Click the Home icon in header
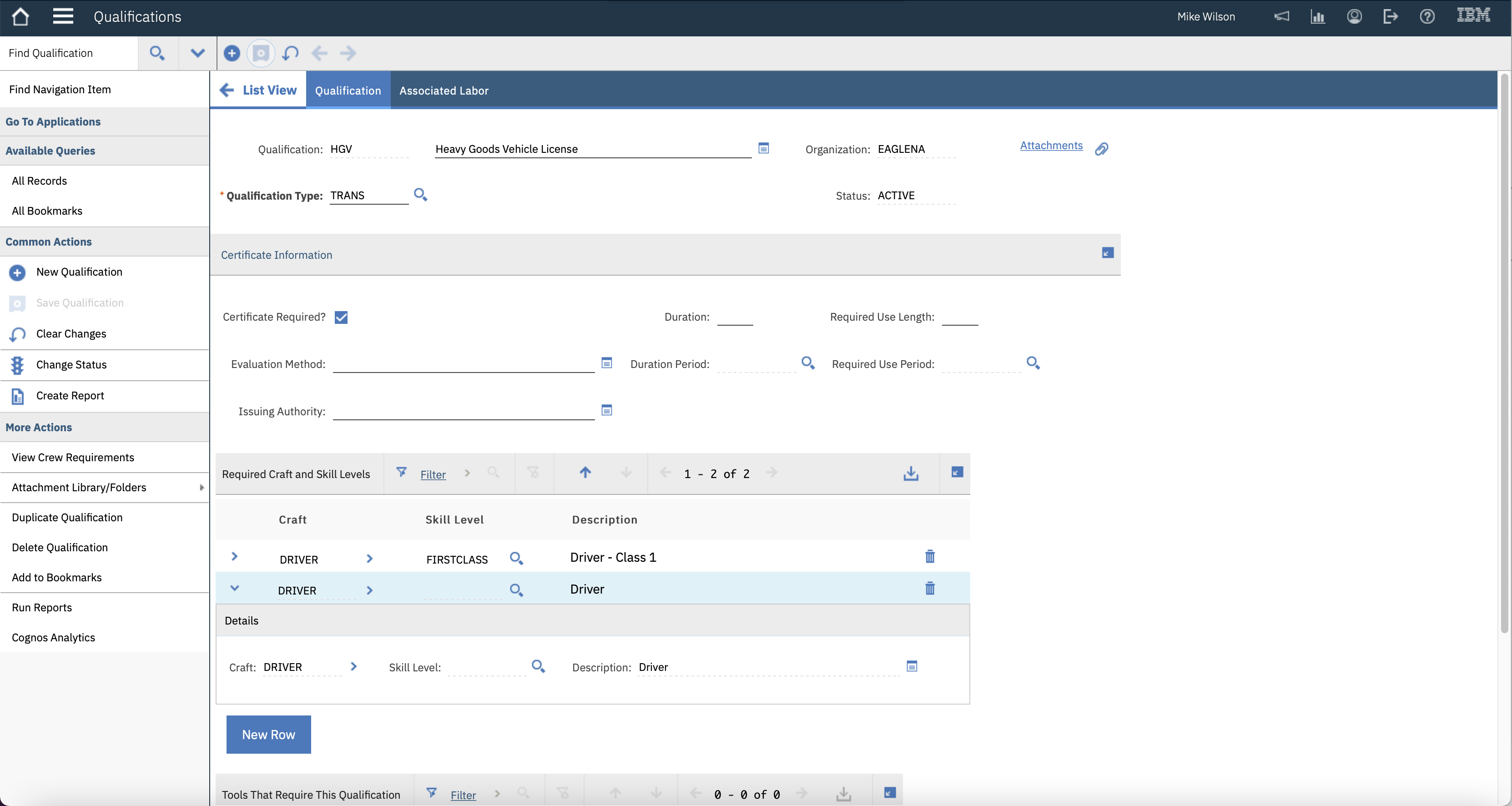Image resolution: width=1512 pixels, height=806 pixels. coord(20,16)
